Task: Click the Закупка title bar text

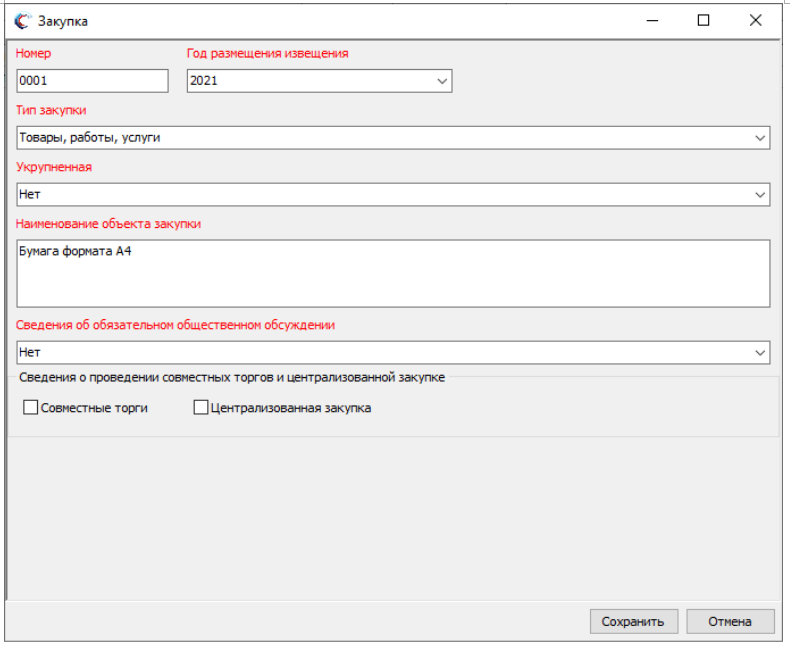Action: (x=62, y=21)
